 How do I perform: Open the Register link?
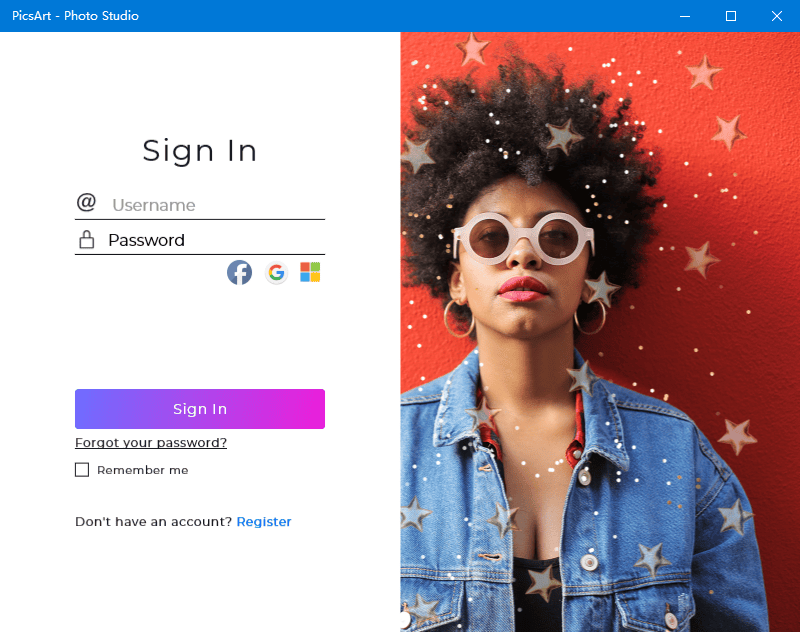pyautogui.click(x=264, y=521)
